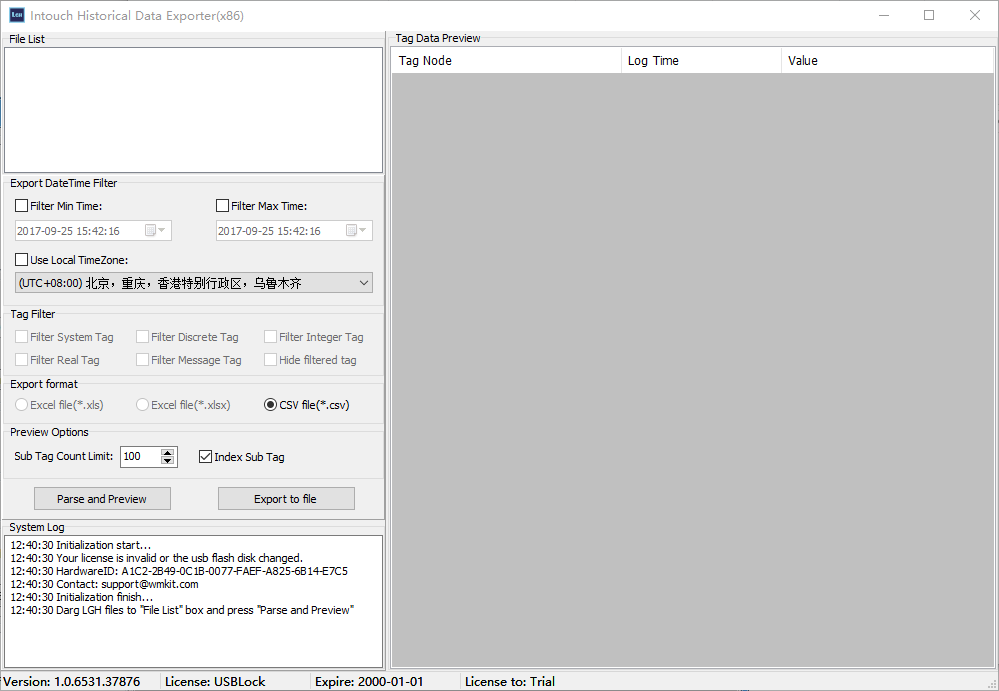Check the Filter Real Tag option
The image size is (999, 691).
click(22, 360)
